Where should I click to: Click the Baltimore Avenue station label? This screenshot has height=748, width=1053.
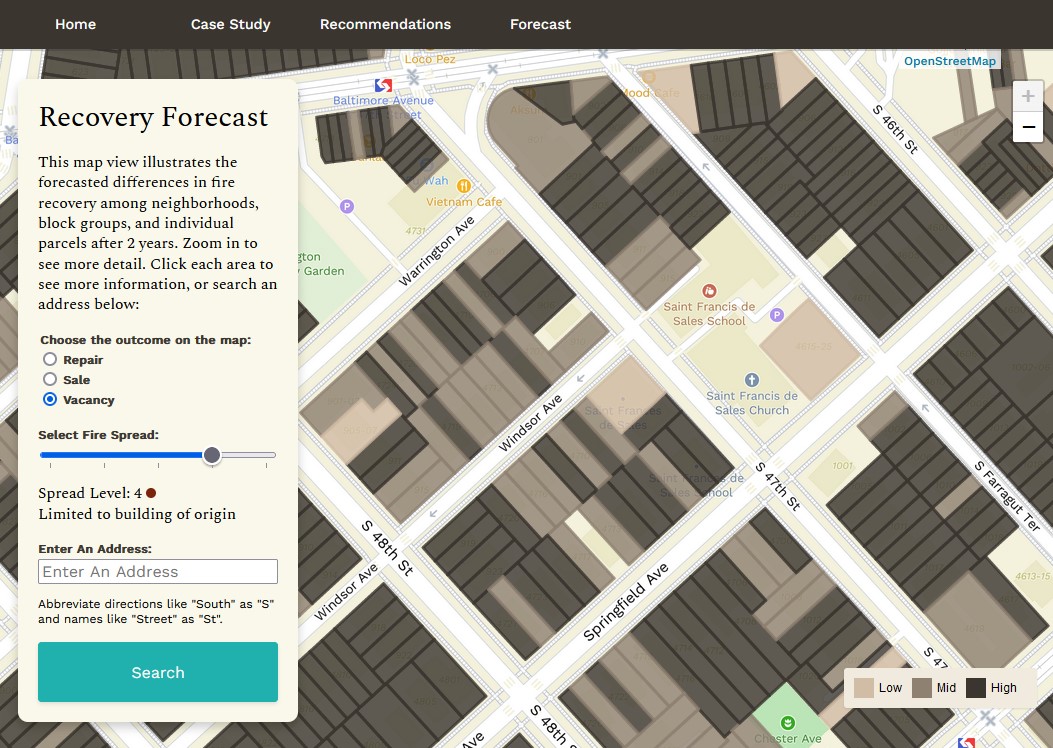pyautogui.click(x=383, y=101)
